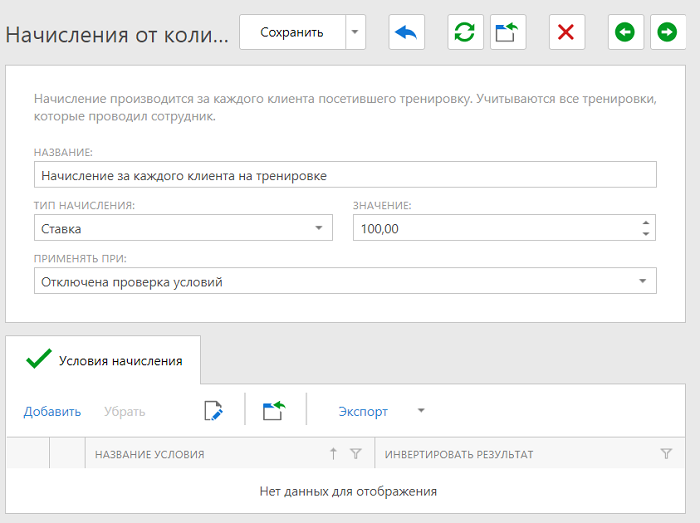Open filter for Название условия column
The width and height of the screenshot is (700, 523).
click(356, 454)
